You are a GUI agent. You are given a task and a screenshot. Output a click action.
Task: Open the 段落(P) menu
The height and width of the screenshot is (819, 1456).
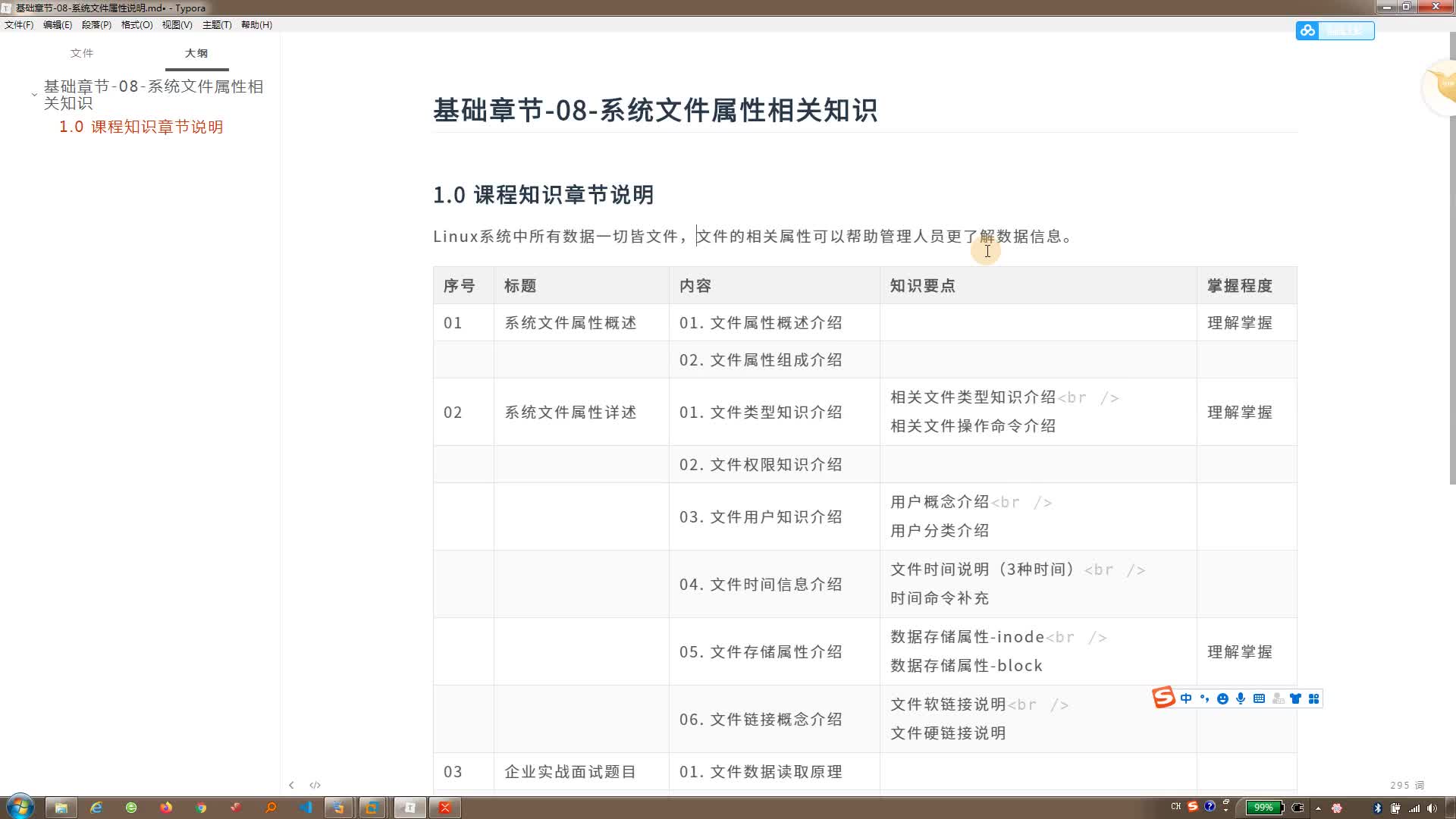(x=96, y=25)
